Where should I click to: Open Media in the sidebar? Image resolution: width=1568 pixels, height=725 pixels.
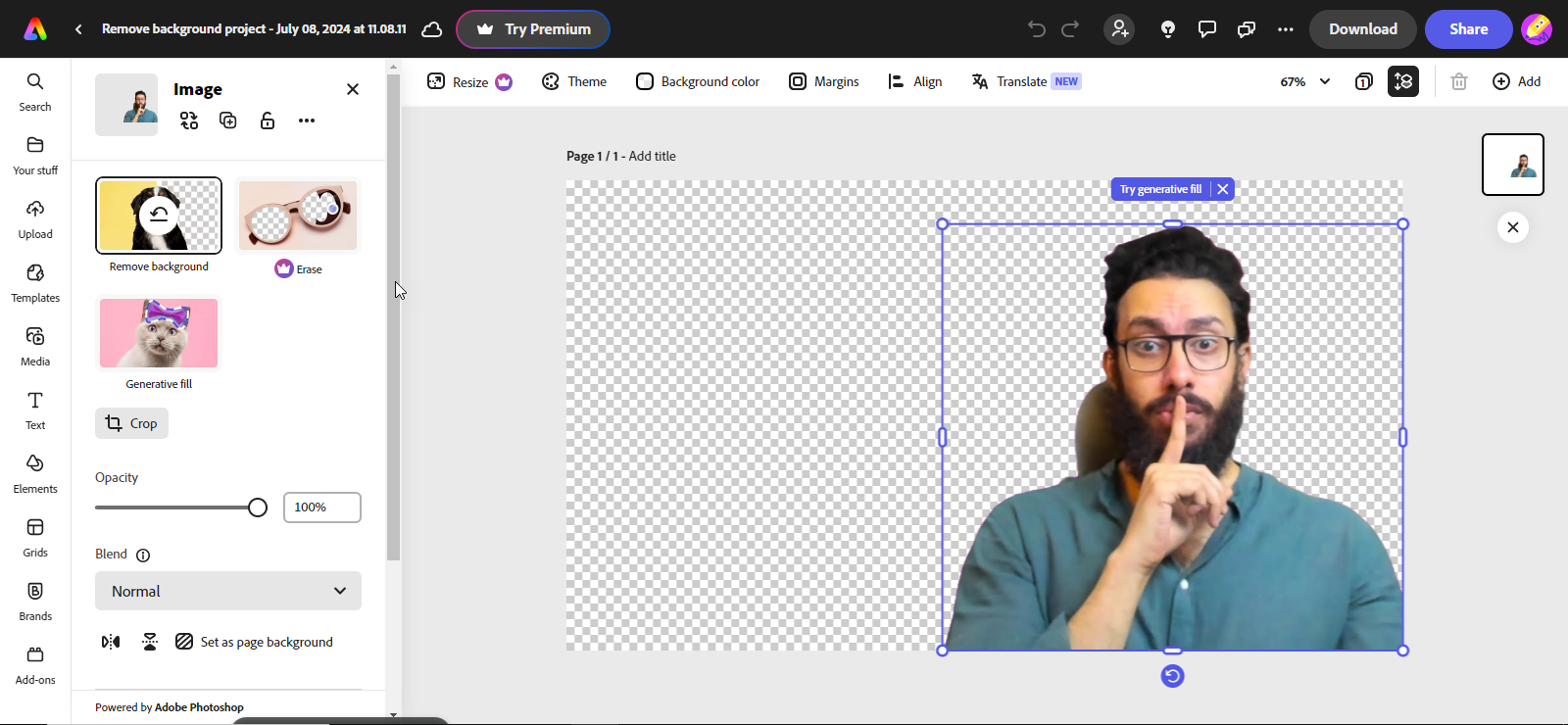tap(35, 347)
